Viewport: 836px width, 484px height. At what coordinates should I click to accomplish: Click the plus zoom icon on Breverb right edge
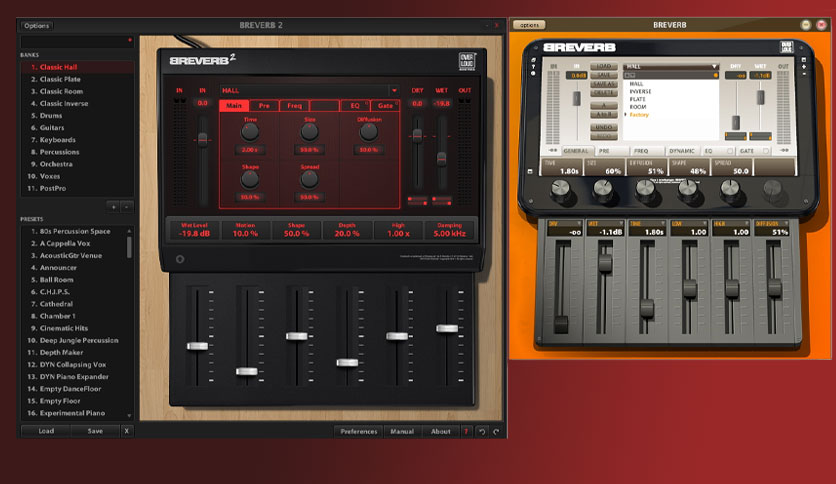click(804, 67)
